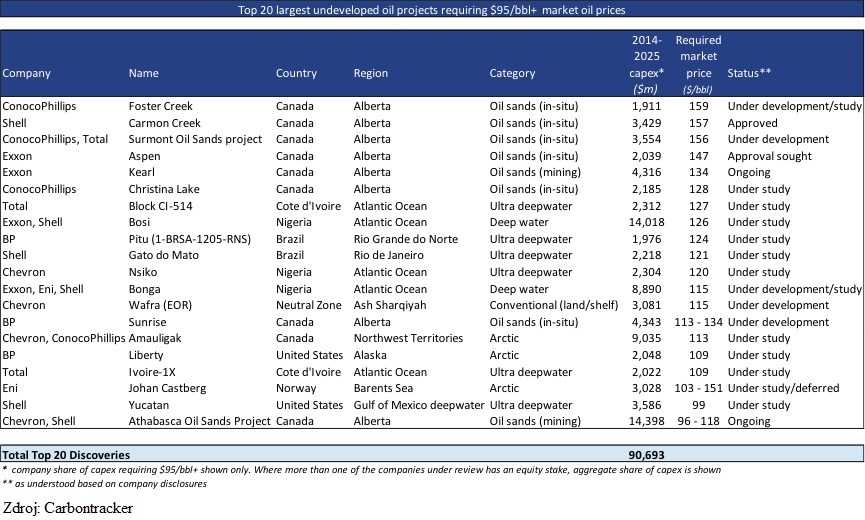Click Chevron, ConocoPhillips company cell
Image resolution: width=865 pixels, height=520 pixels.
64,338
